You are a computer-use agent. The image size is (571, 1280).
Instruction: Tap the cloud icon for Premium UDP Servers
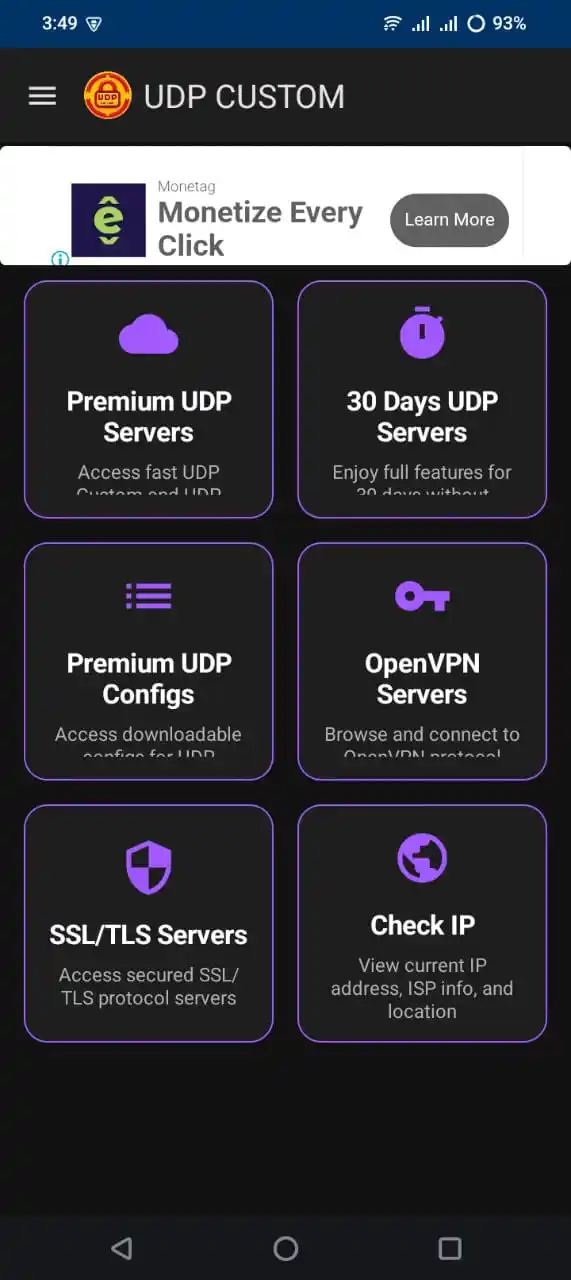[x=149, y=335]
